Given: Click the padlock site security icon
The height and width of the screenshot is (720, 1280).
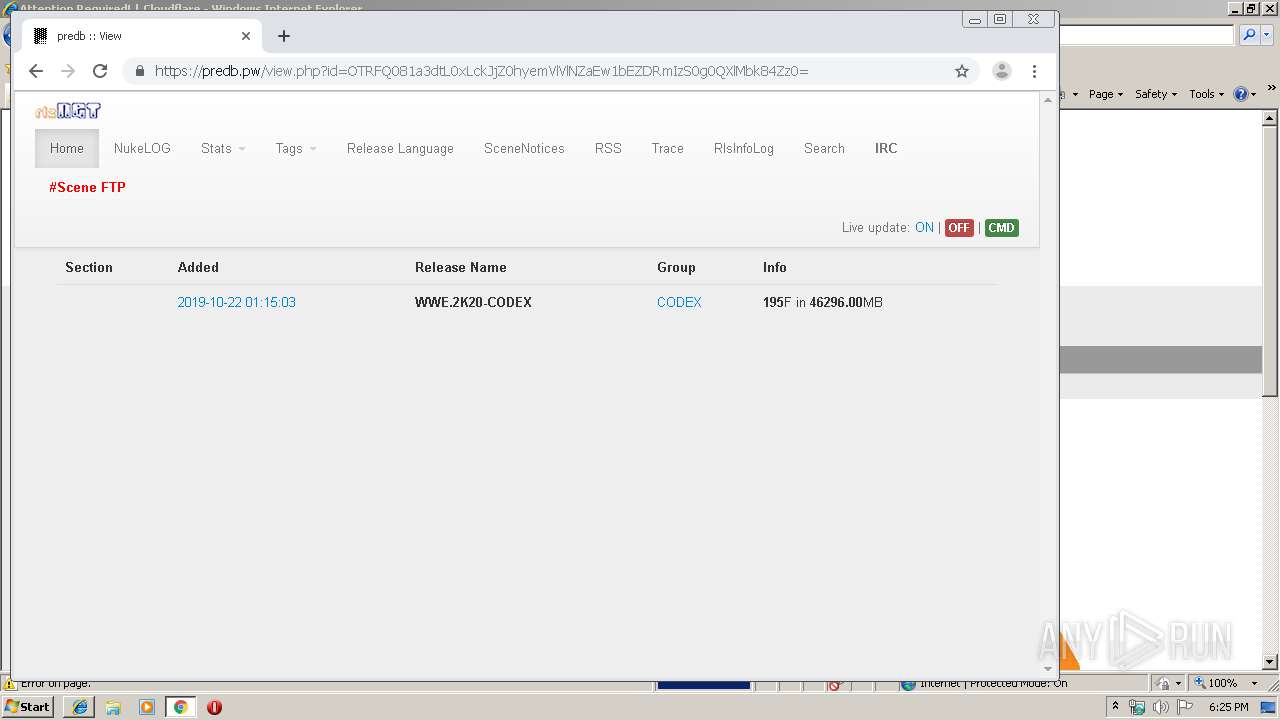Looking at the screenshot, I should click(x=139, y=71).
